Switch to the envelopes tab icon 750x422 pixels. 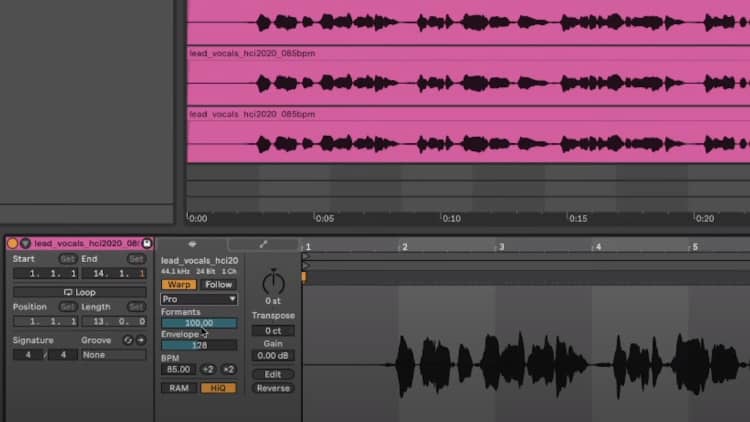point(263,244)
